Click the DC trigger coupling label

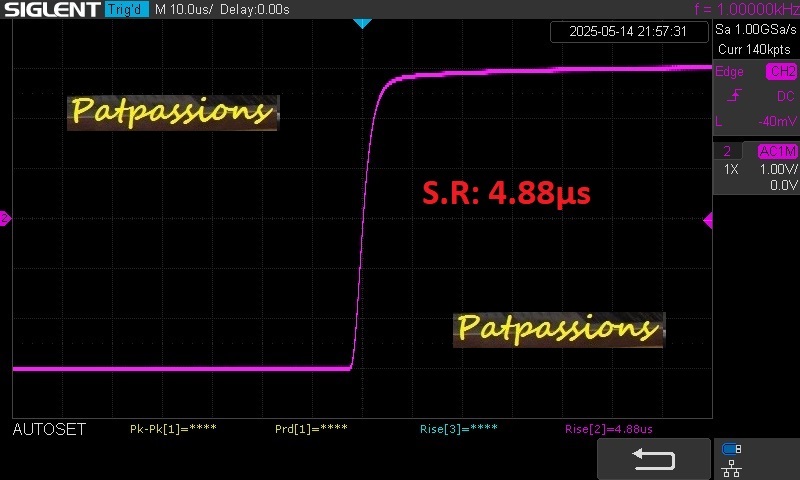pos(786,96)
